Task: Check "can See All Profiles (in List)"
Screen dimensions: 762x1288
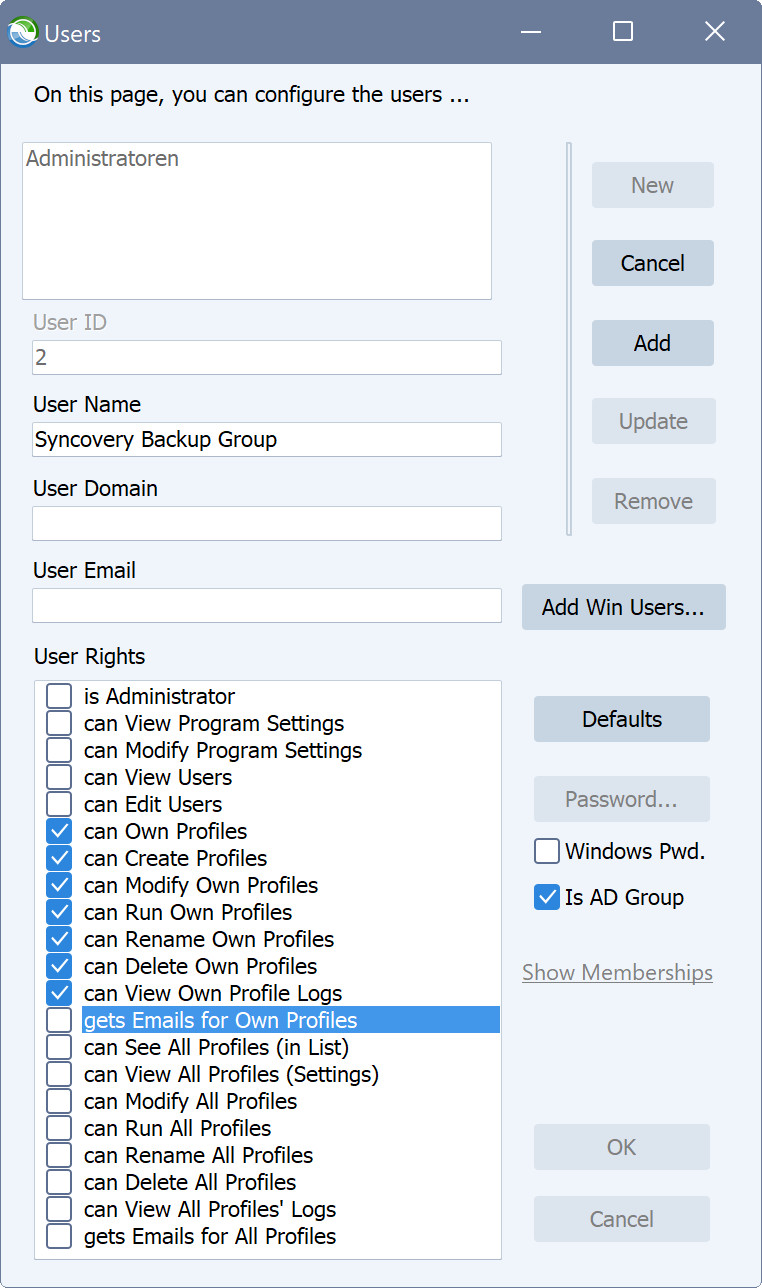Action: pyautogui.click(x=58, y=1047)
